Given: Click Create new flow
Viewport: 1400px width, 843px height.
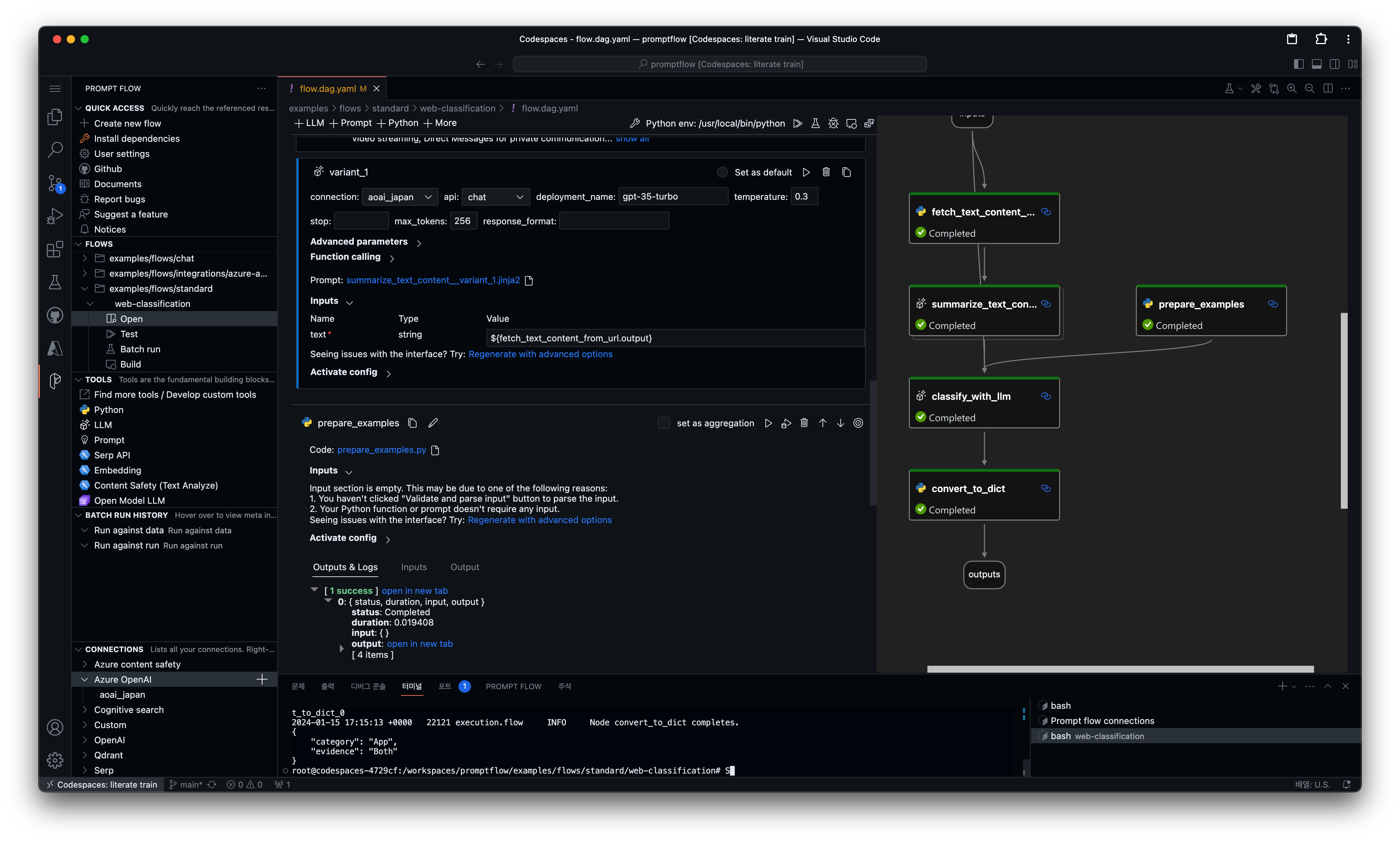Looking at the screenshot, I should [127, 123].
